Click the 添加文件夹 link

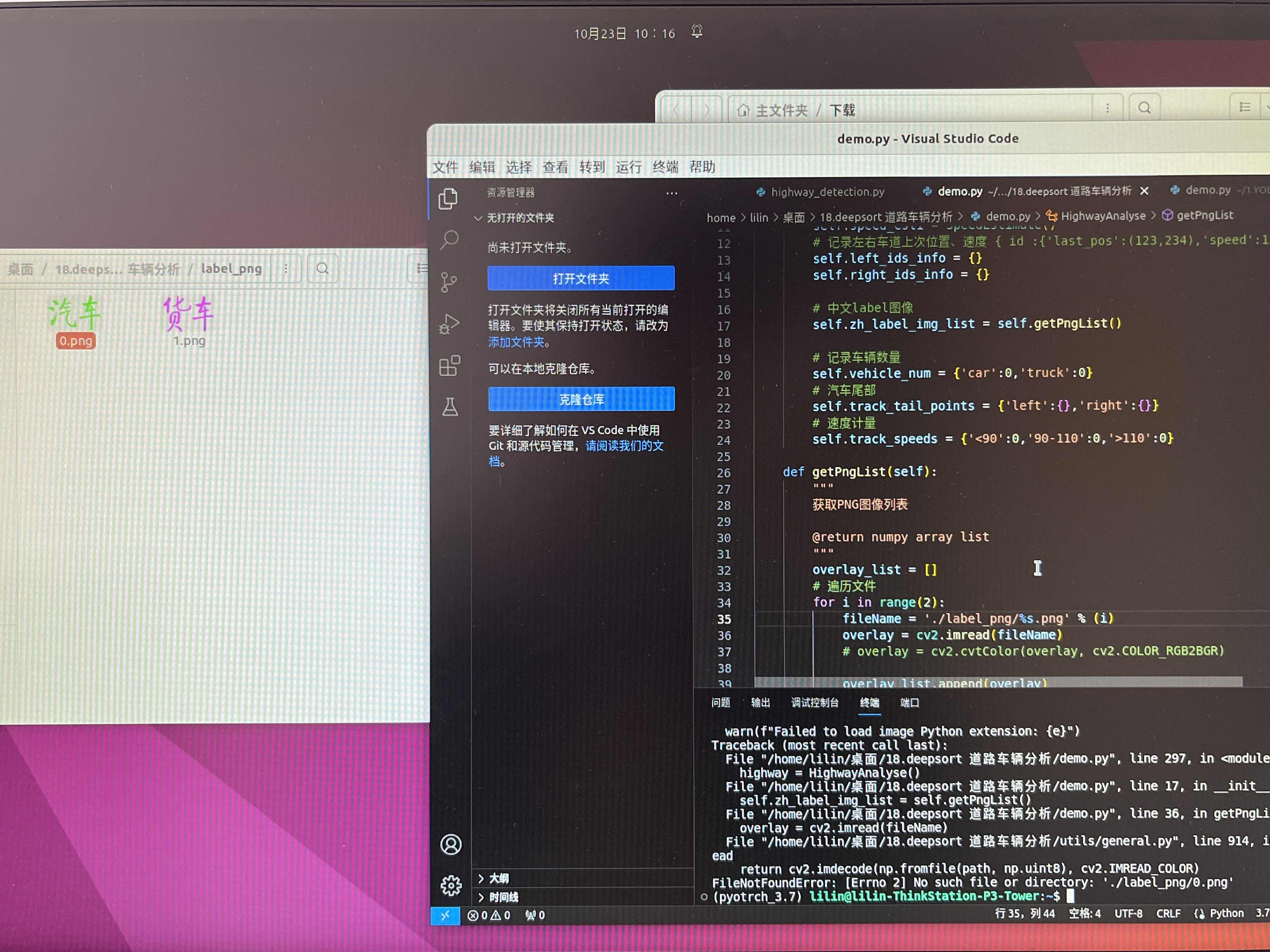517,342
